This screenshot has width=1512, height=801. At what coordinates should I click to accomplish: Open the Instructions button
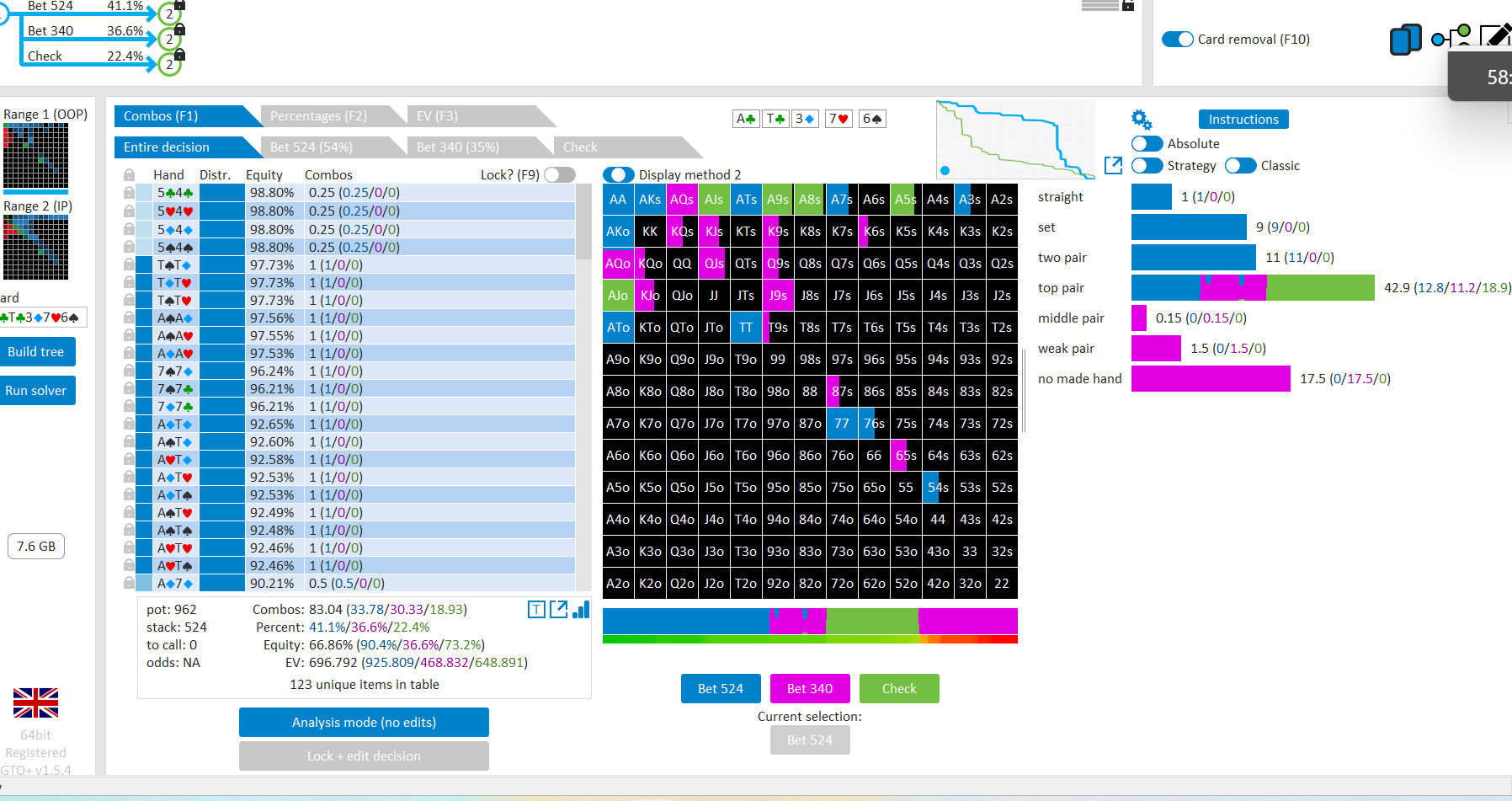pos(1243,120)
